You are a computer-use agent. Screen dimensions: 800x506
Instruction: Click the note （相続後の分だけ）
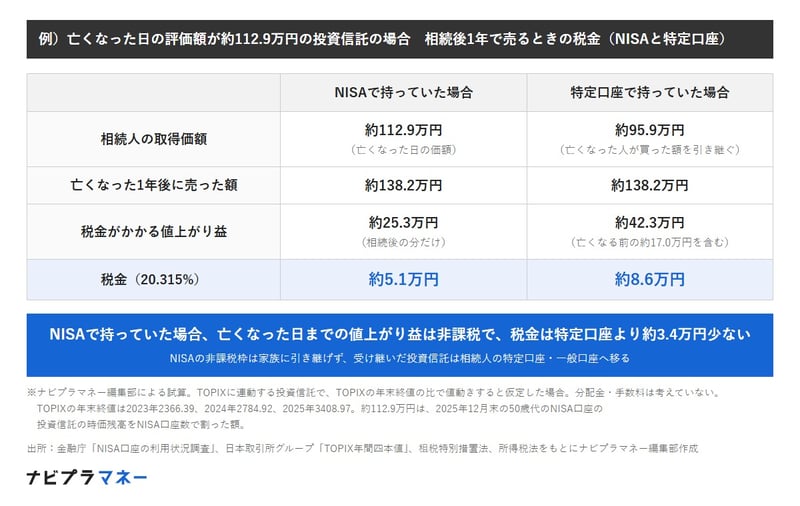pos(403,242)
